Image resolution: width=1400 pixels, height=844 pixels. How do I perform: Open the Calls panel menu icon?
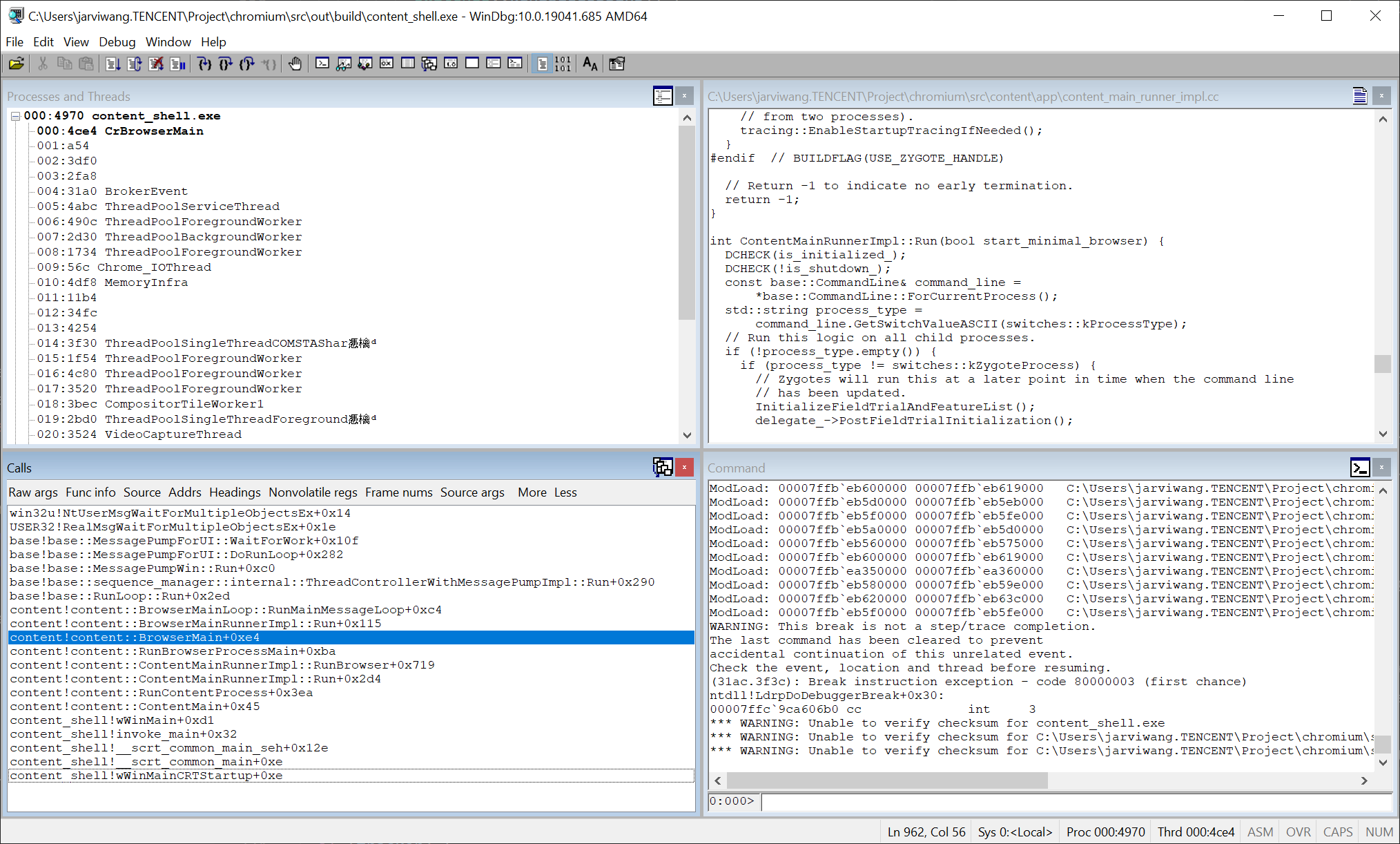662,468
